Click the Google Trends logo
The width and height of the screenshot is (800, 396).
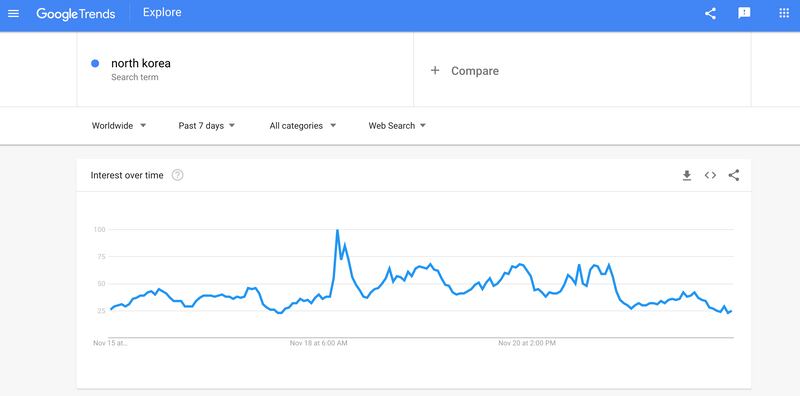[x=76, y=14]
